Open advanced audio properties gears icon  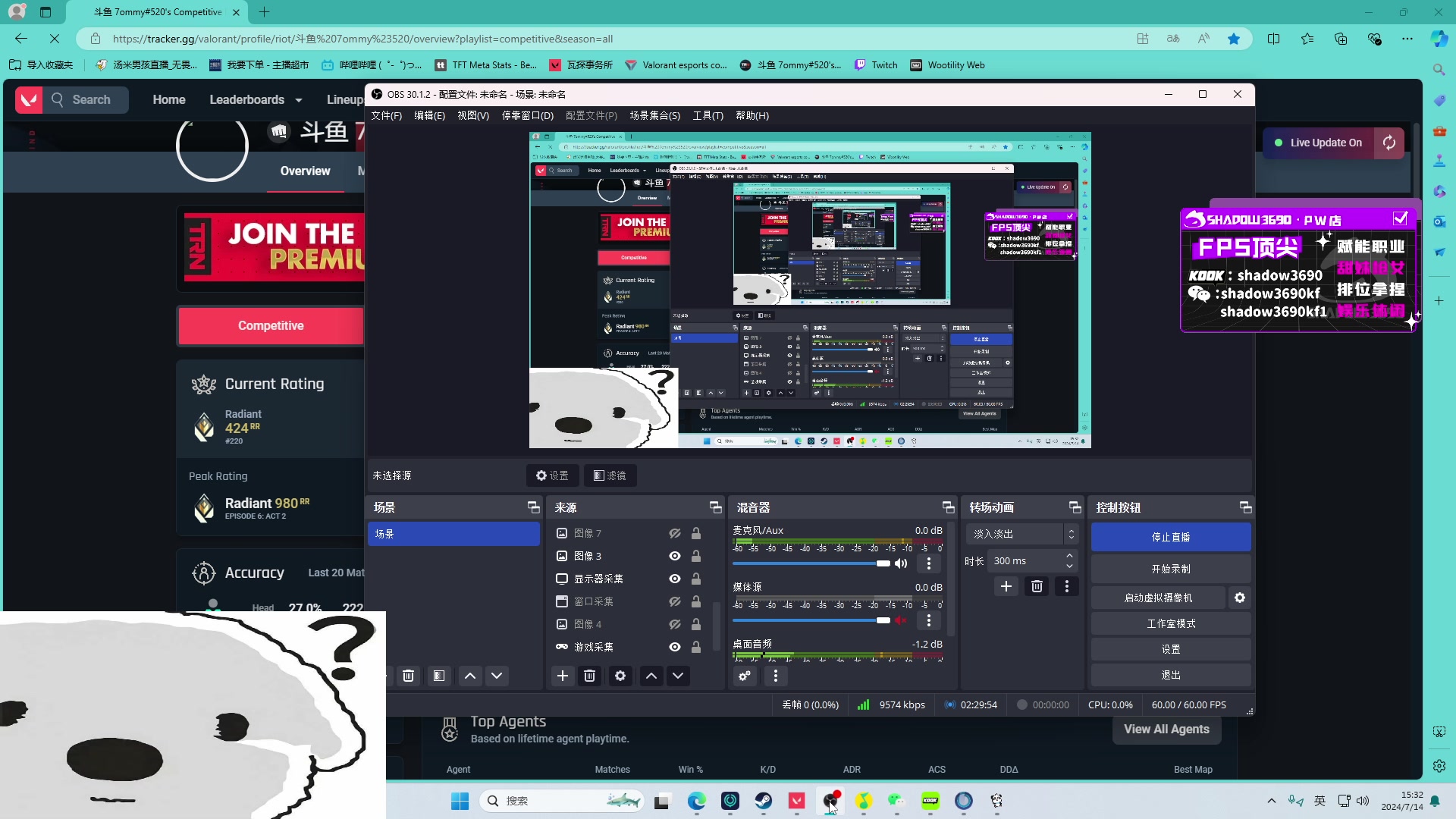pos(745,676)
